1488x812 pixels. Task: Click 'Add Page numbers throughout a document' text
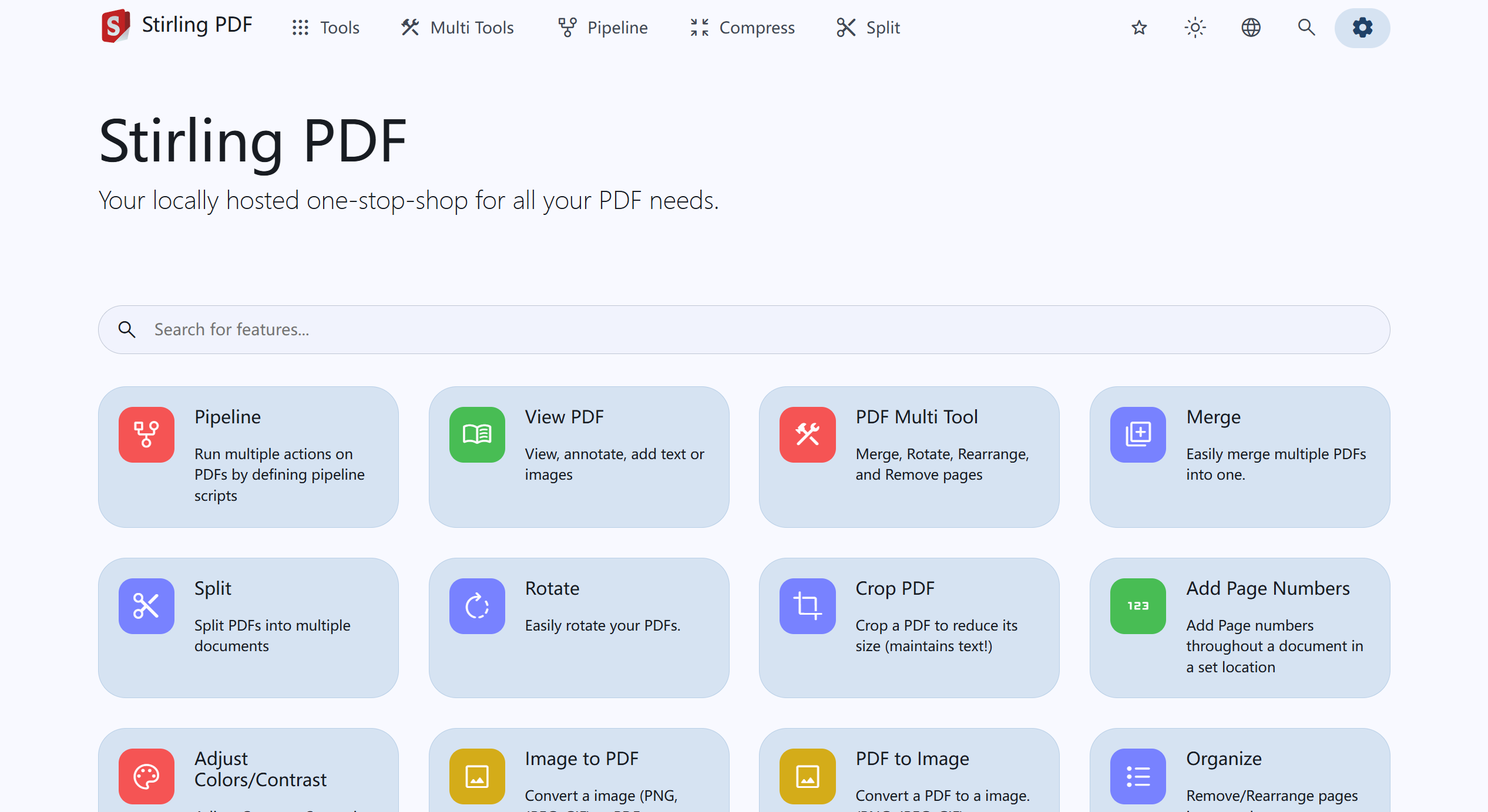click(1275, 646)
